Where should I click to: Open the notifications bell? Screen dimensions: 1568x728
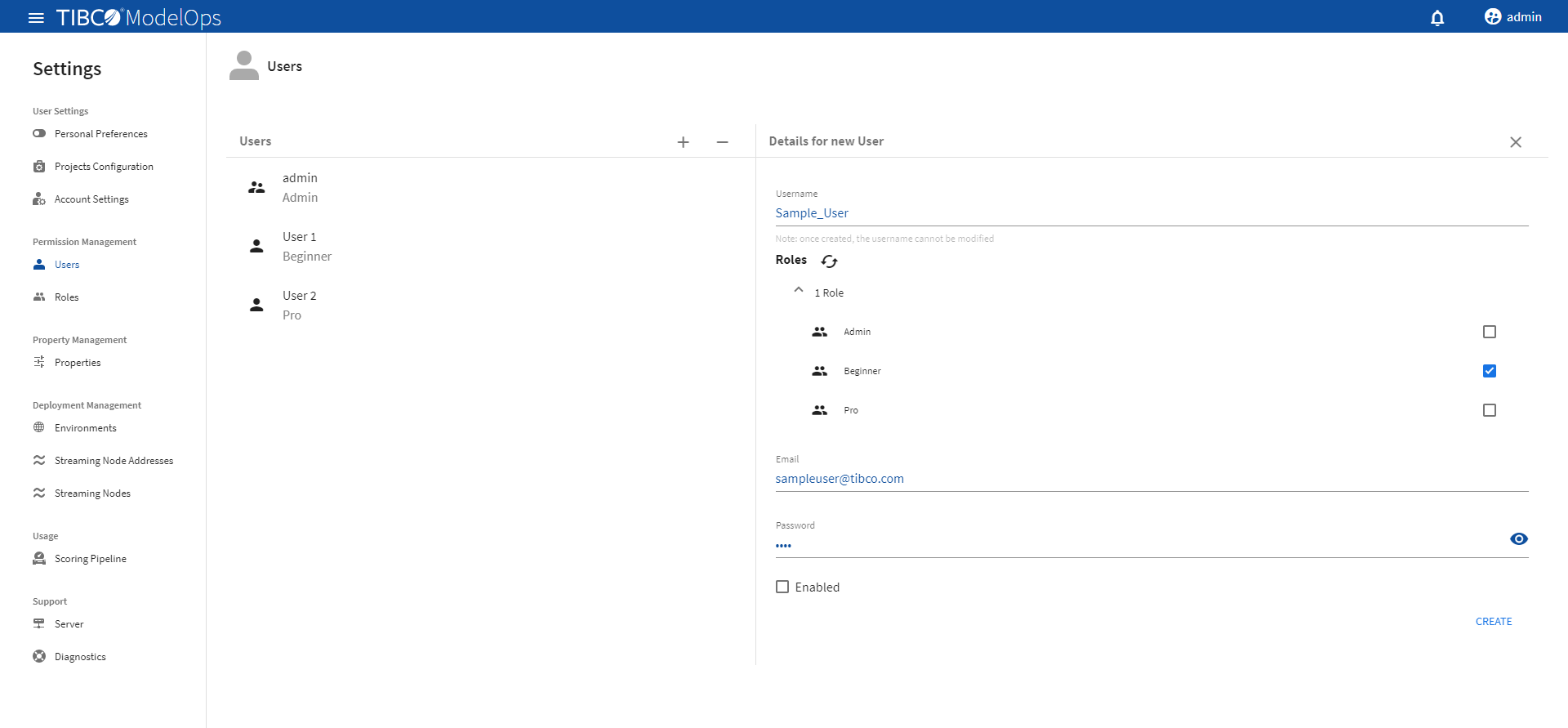[x=1437, y=17]
